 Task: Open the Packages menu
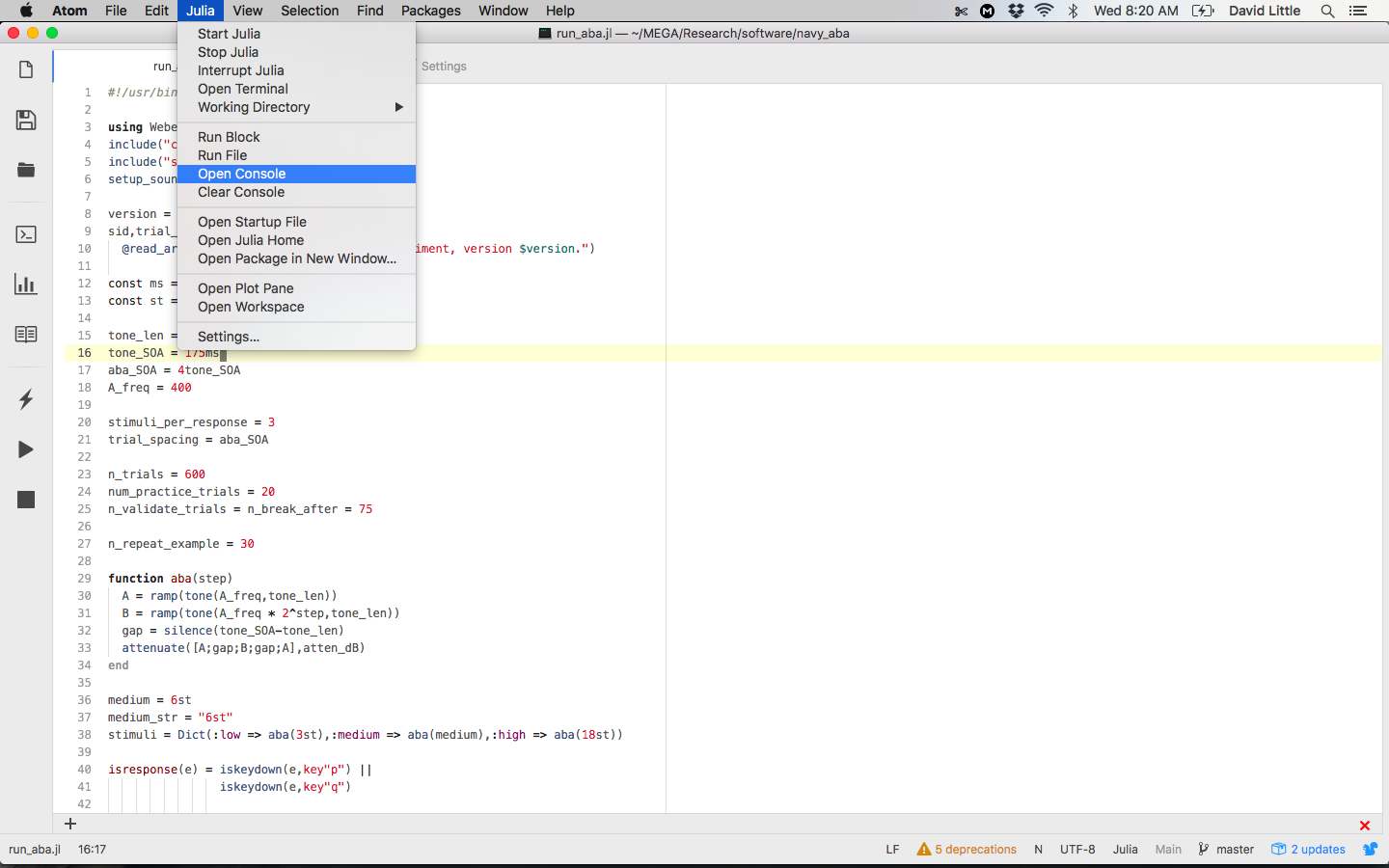pyautogui.click(x=431, y=11)
